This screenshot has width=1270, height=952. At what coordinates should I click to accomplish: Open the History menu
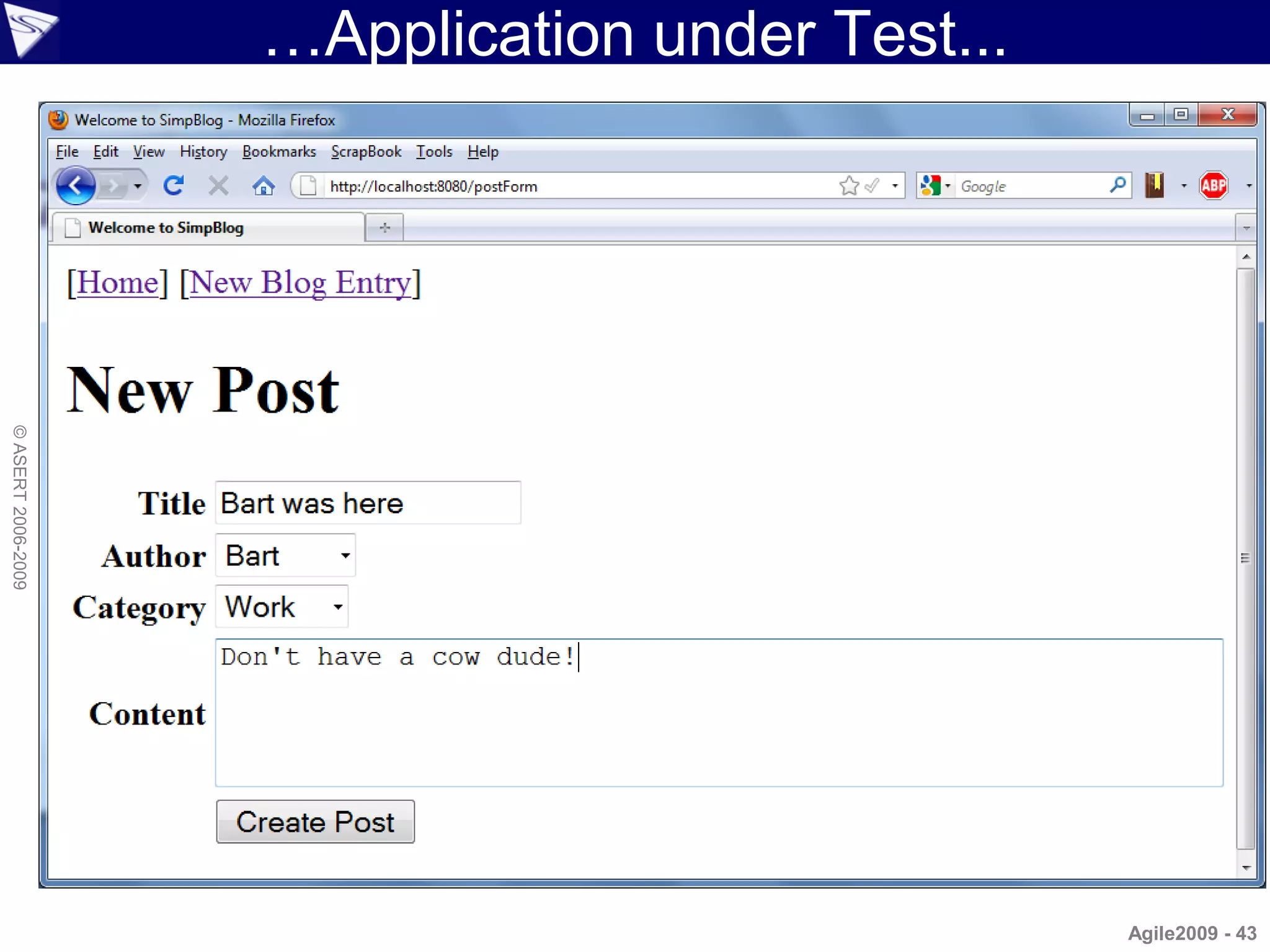click(203, 152)
